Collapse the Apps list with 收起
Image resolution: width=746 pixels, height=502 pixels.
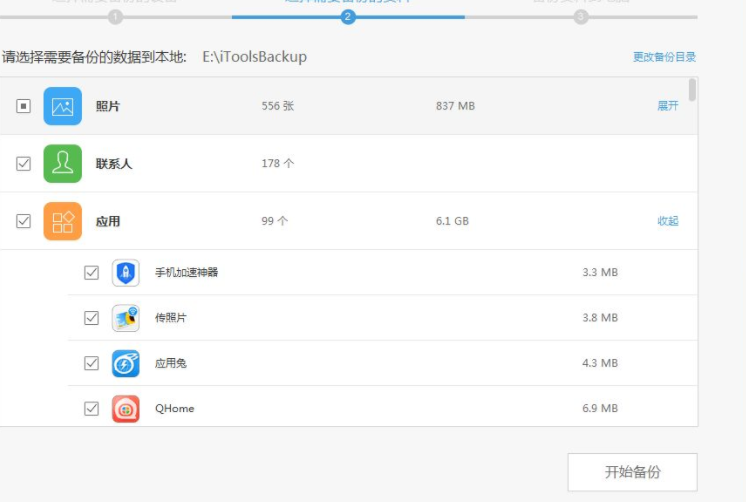[x=667, y=221]
